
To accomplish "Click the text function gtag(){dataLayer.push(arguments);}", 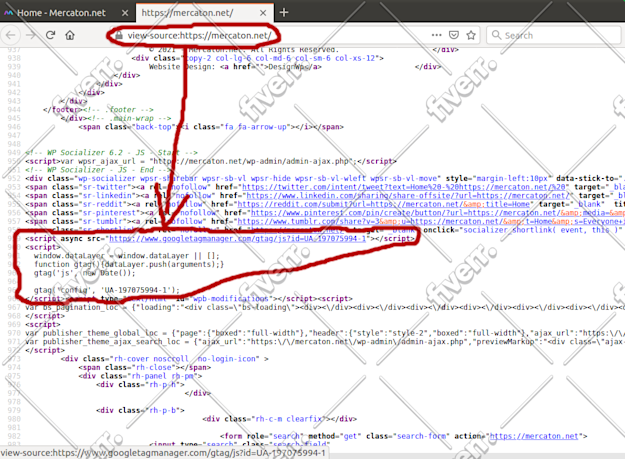I will [x=129, y=264].
